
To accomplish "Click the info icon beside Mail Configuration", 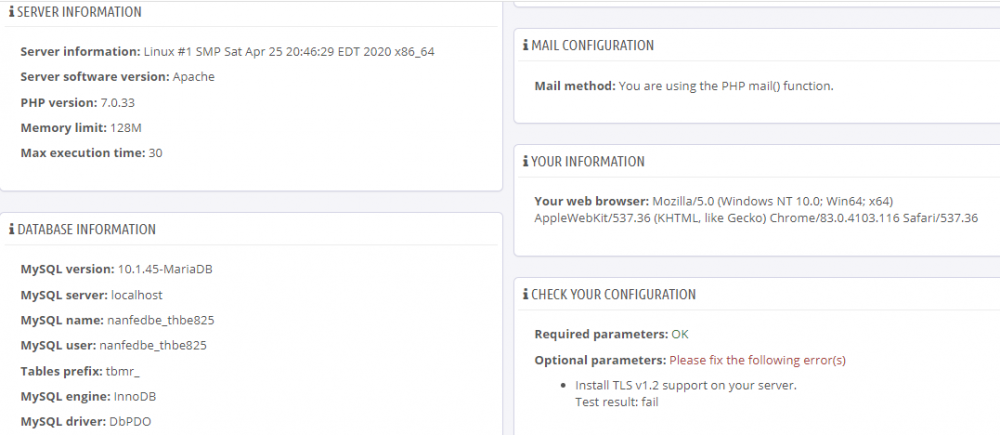I will click(x=526, y=45).
